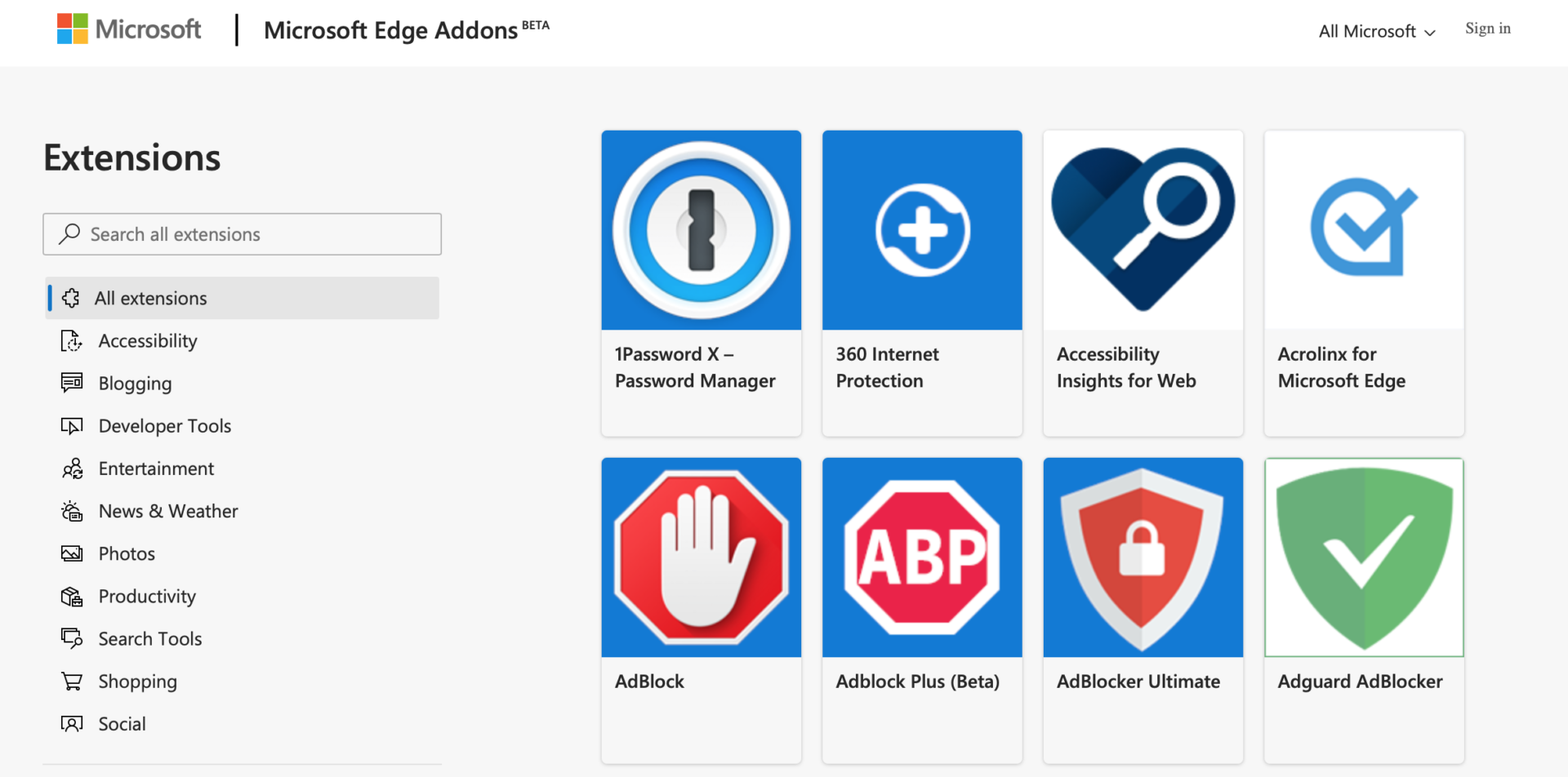Expand the All Microsoft dropdown

tap(1377, 31)
